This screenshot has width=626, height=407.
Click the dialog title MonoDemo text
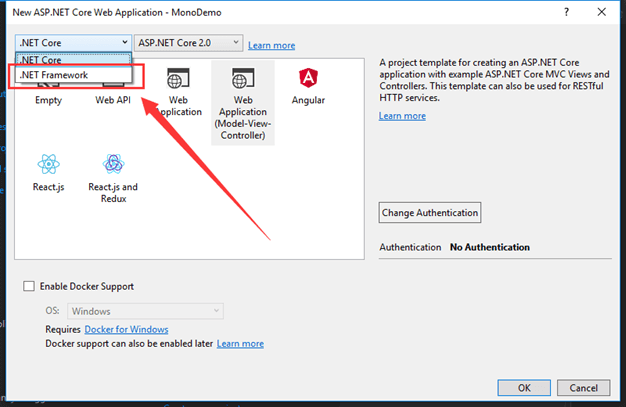[196, 12]
